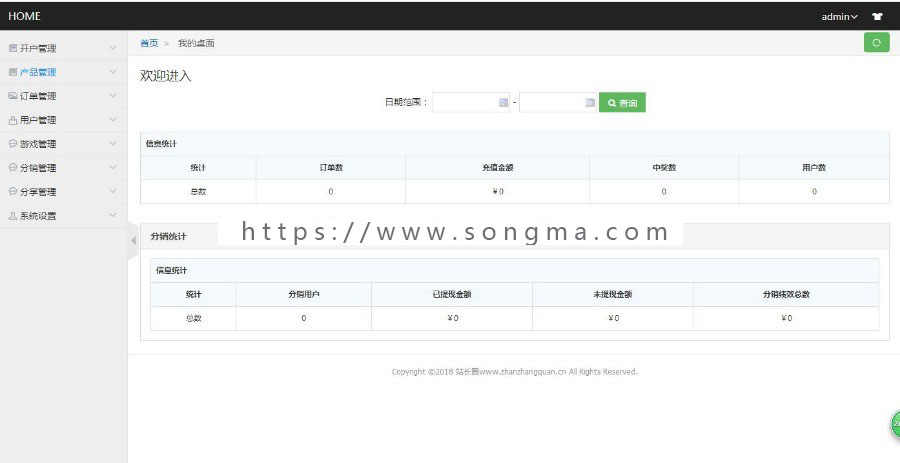Focus the start date input field
Image resolution: width=900 pixels, height=463 pixels.
(471, 103)
